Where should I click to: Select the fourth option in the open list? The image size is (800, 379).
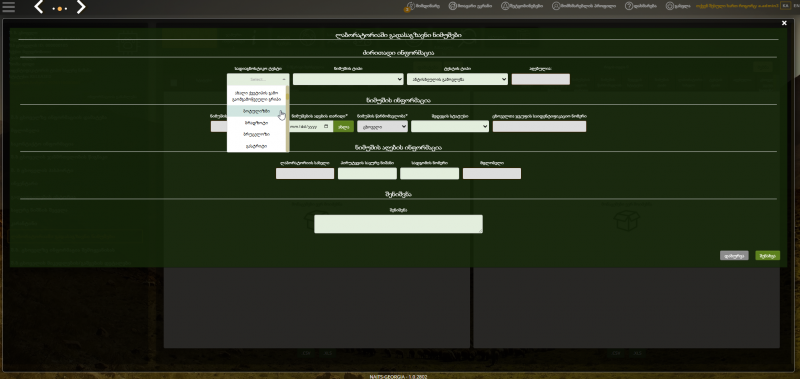click(x=257, y=134)
